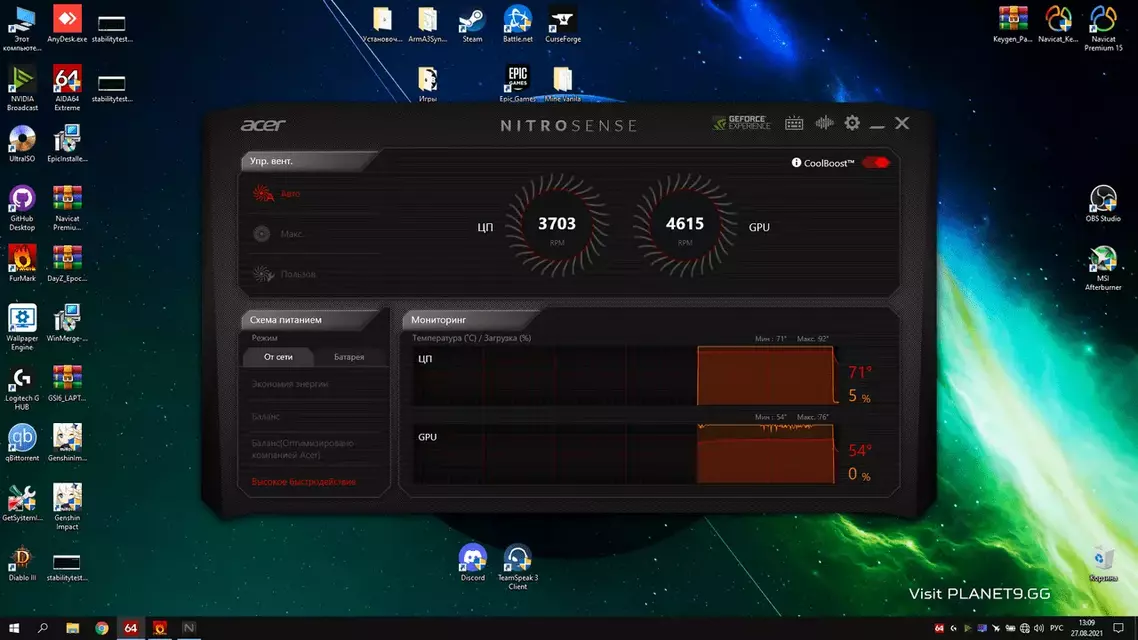Click the Схема питанием panel header
Screen dimensions: 1138x640
click(310, 319)
